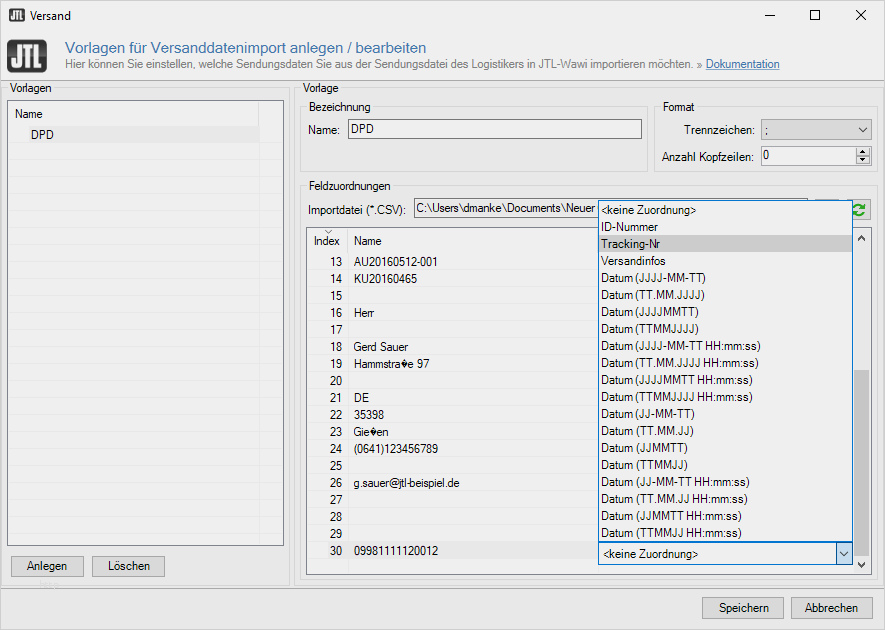Click Name column header in Vorlagen list
The width and height of the screenshot is (885, 630).
pos(134,113)
